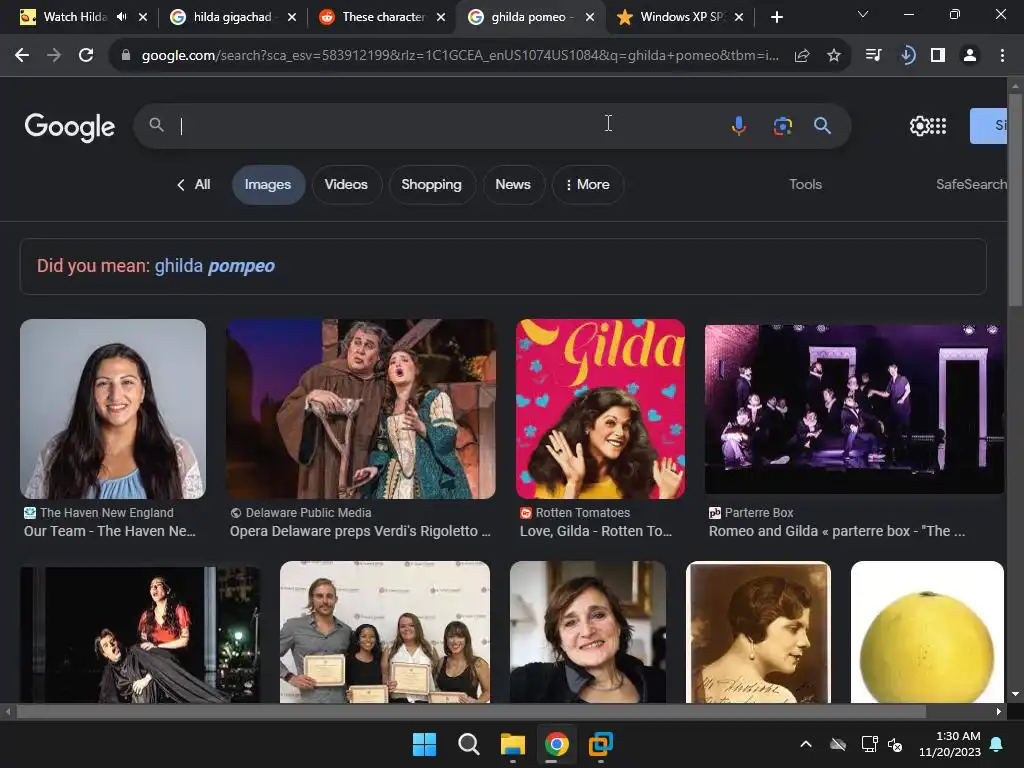Start voice search with microphone icon

point(739,125)
